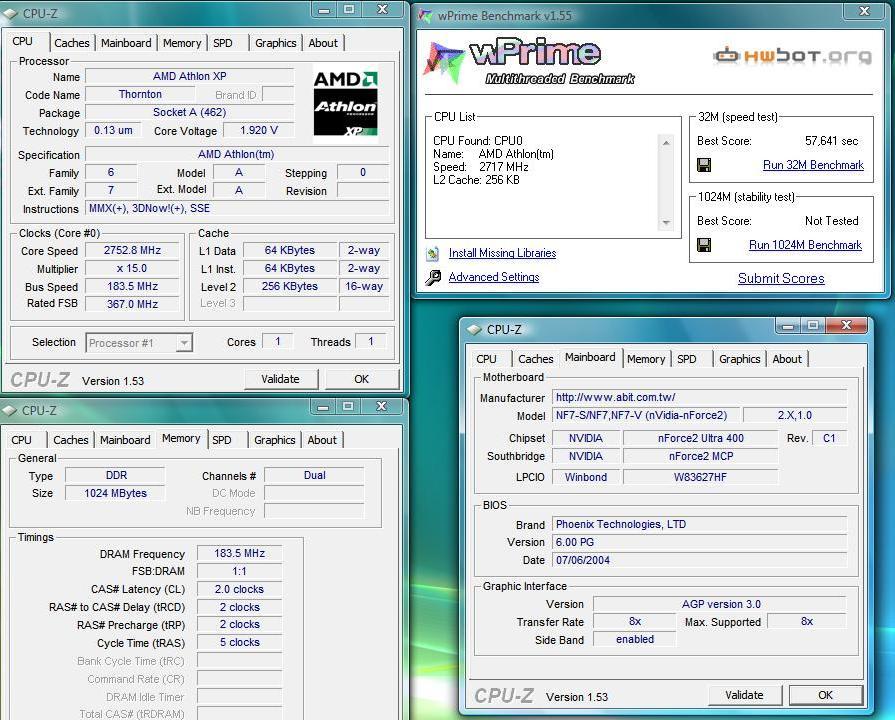
Task: Select SPD tab in Memory CPU-Z window
Action: (222, 440)
